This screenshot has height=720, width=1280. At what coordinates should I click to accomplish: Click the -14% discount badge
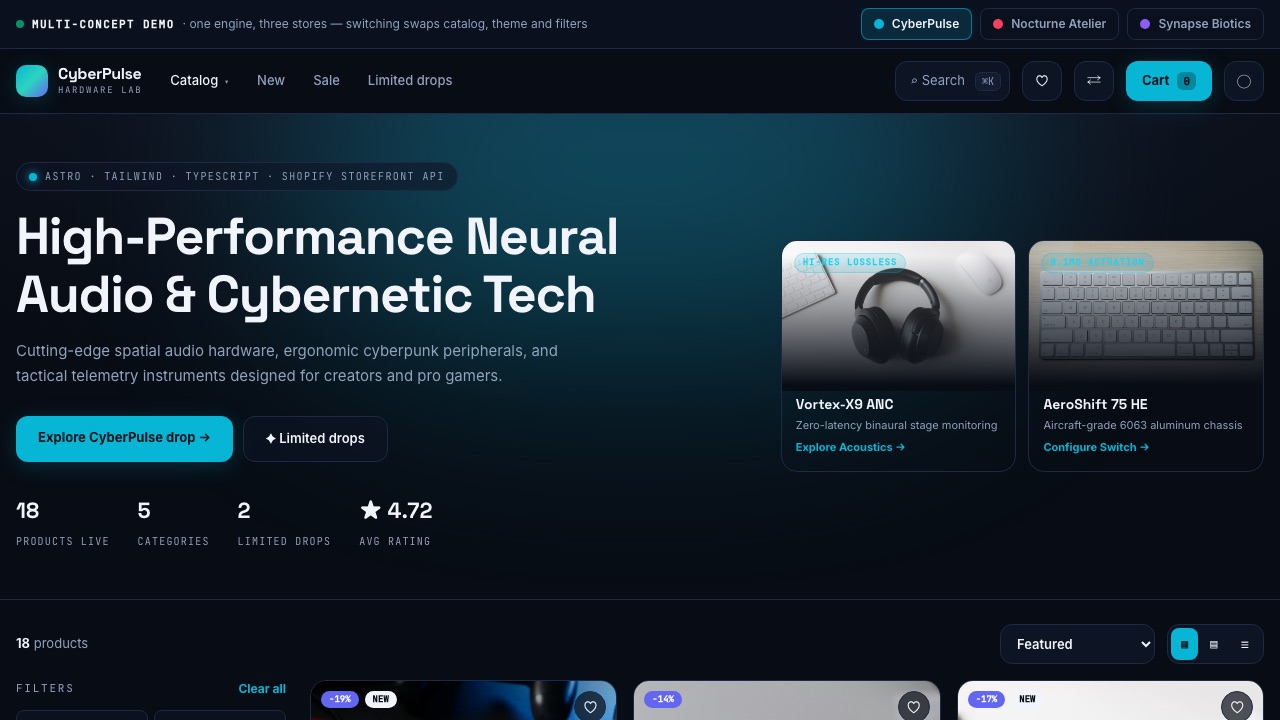pyautogui.click(x=663, y=699)
